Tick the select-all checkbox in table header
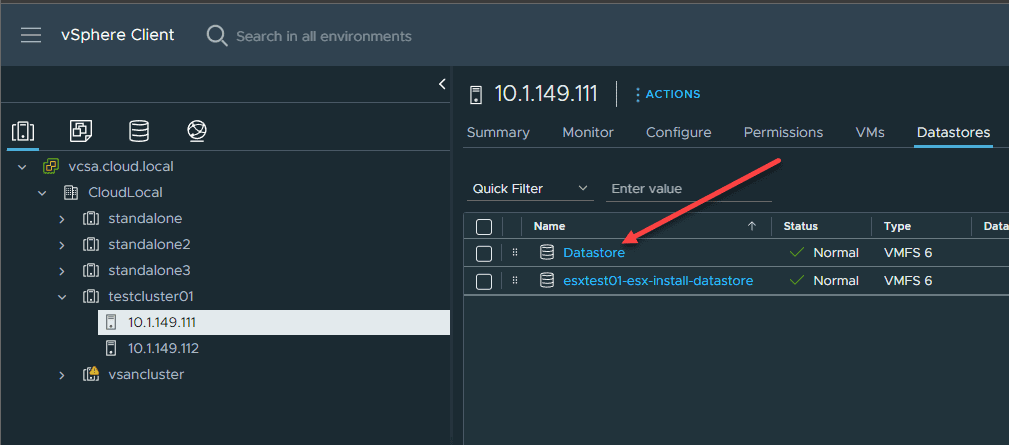This screenshot has height=445, width=1009. (x=484, y=226)
